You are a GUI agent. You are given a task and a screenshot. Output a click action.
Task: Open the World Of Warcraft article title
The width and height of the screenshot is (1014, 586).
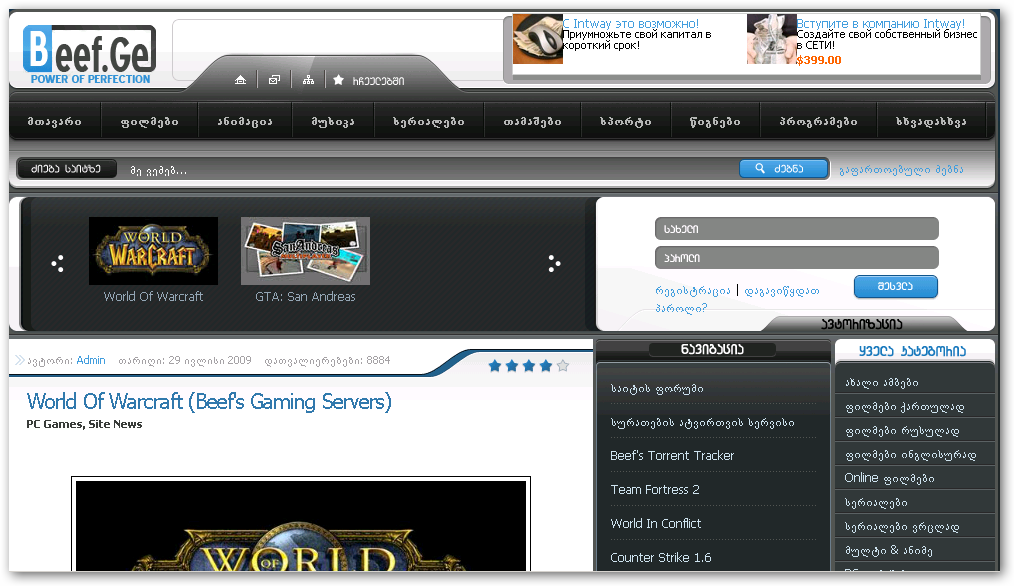(x=209, y=402)
